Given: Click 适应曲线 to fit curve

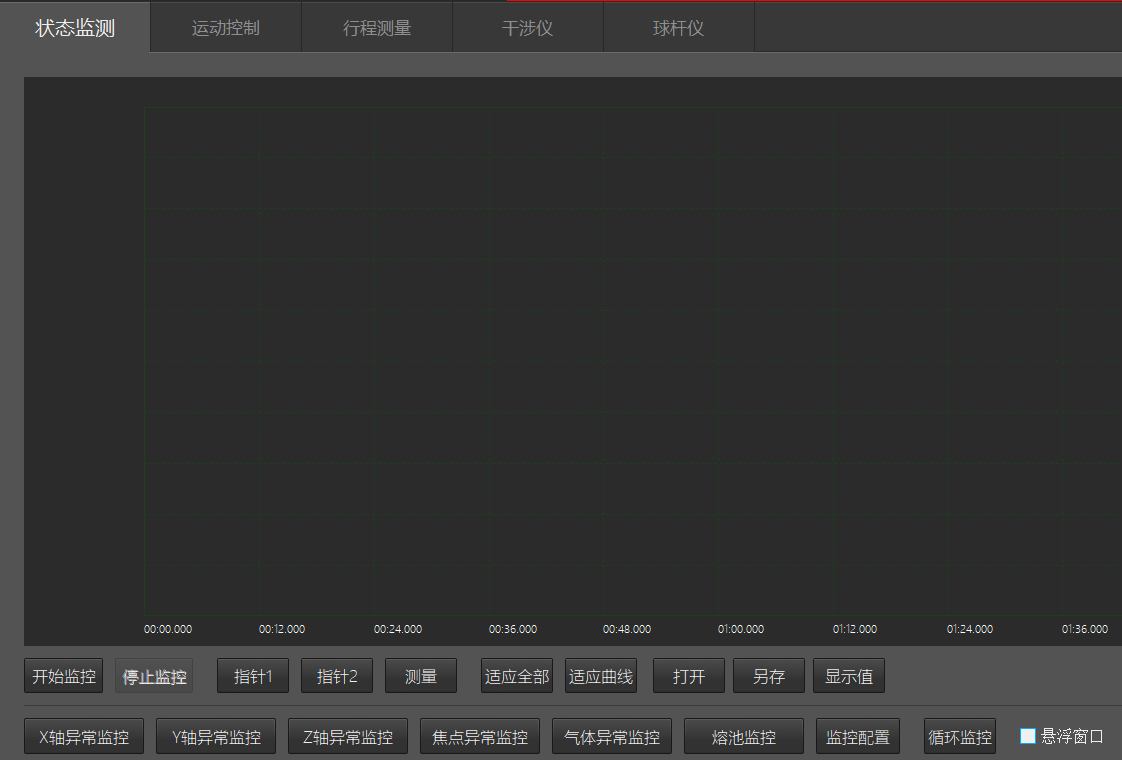Looking at the screenshot, I should pos(600,676).
